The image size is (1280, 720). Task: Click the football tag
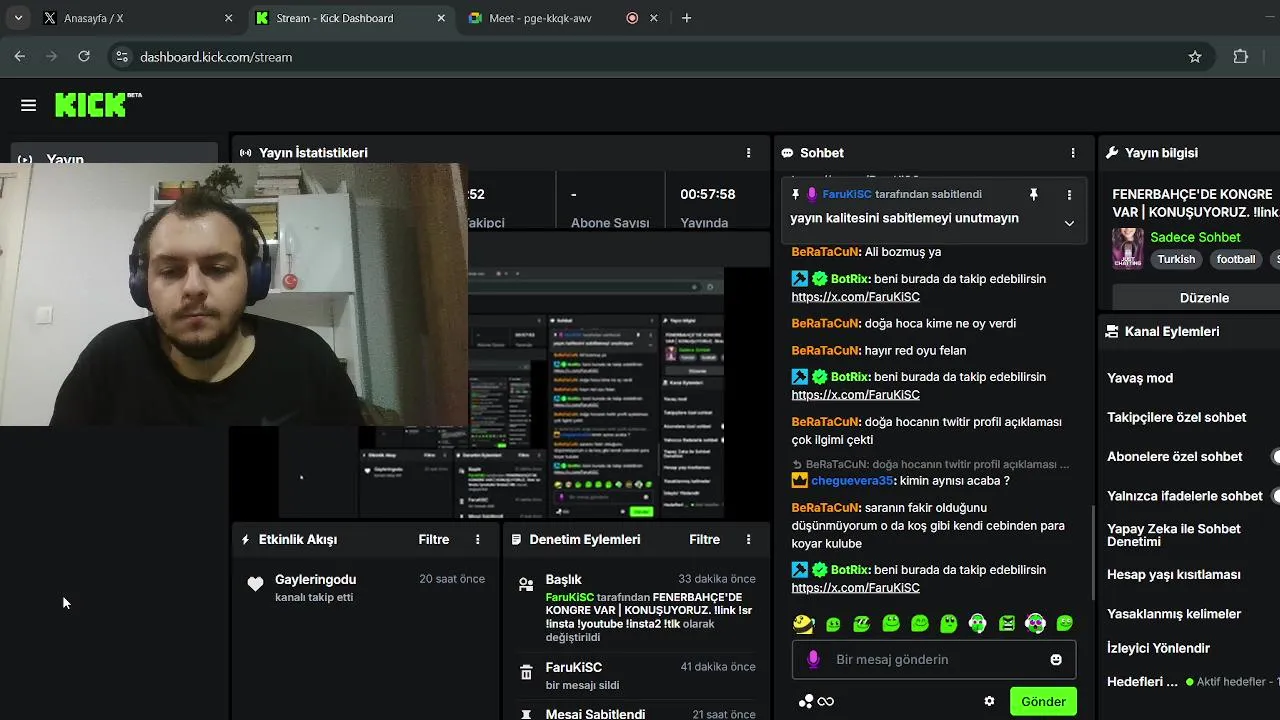[x=1235, y=259]
